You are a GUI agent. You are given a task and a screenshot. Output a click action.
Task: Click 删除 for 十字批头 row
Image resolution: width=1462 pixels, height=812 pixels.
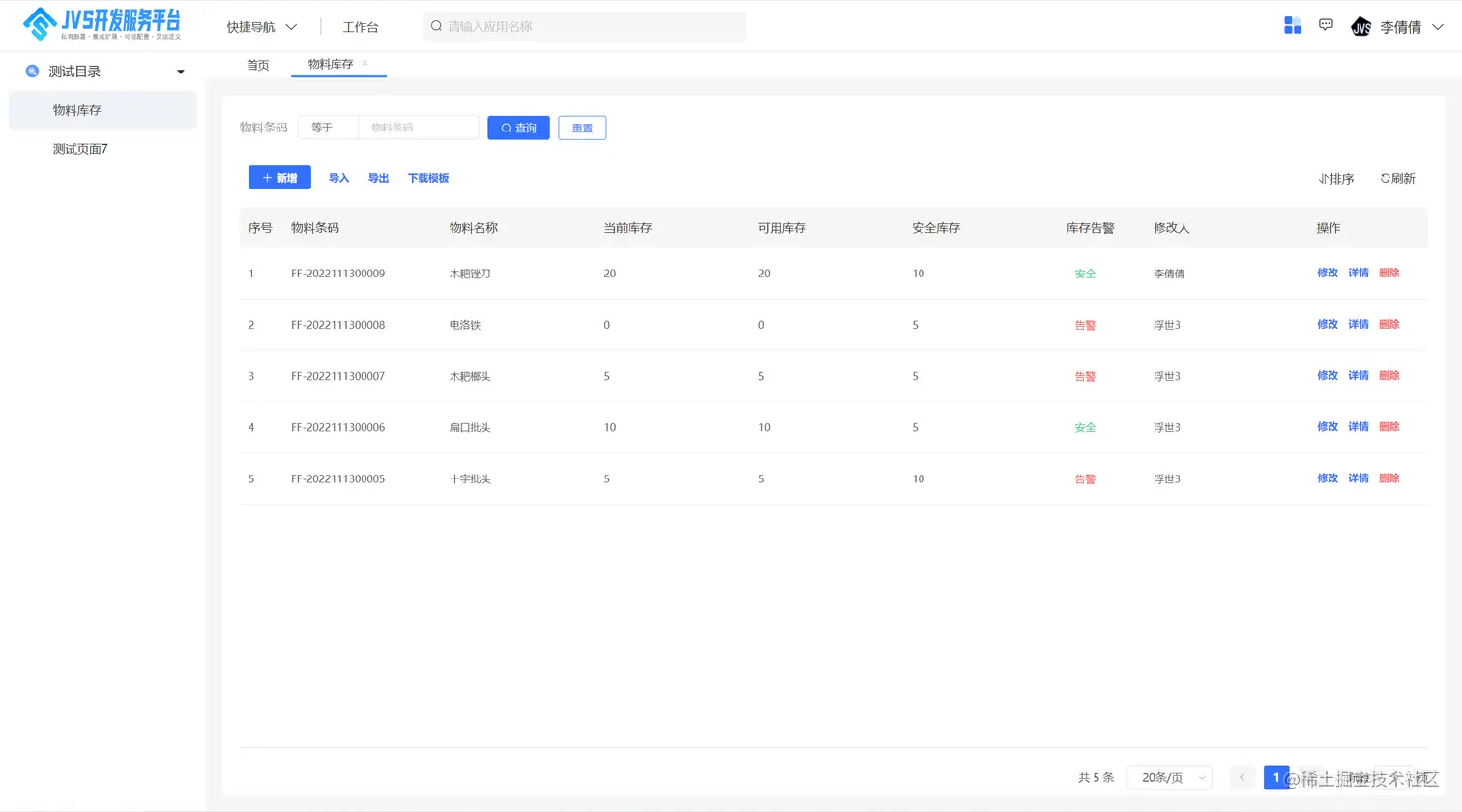coord(1389,478)
